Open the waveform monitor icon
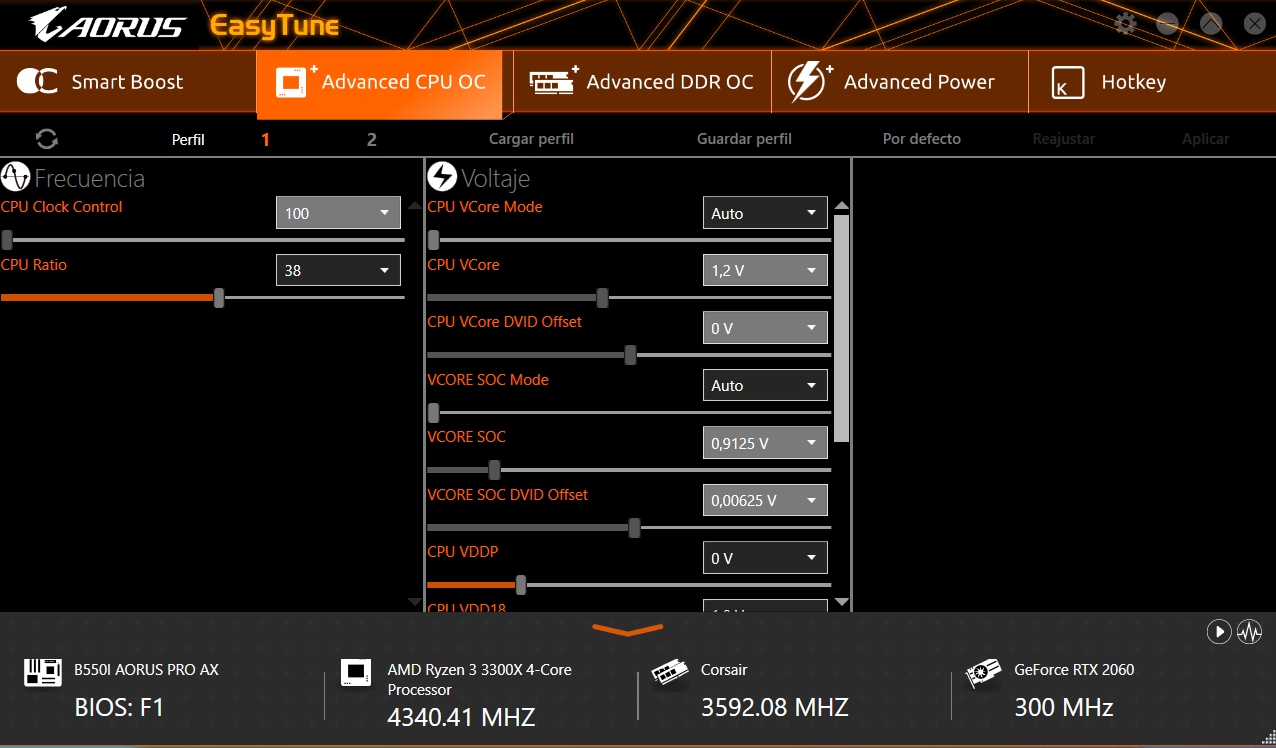 coord(1249,631)
